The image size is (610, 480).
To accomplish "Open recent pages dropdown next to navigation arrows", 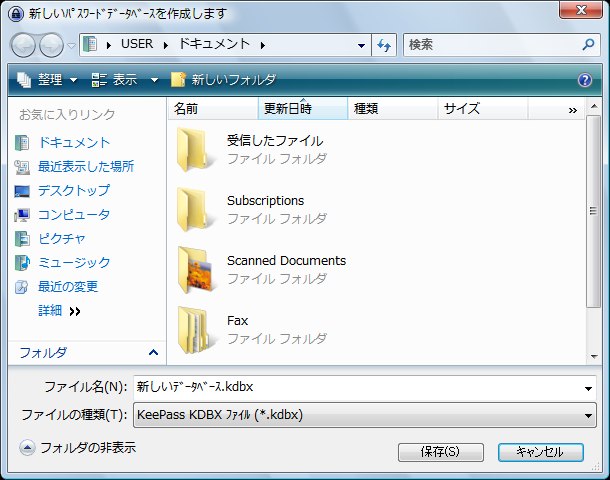I will tap(71, 46).
